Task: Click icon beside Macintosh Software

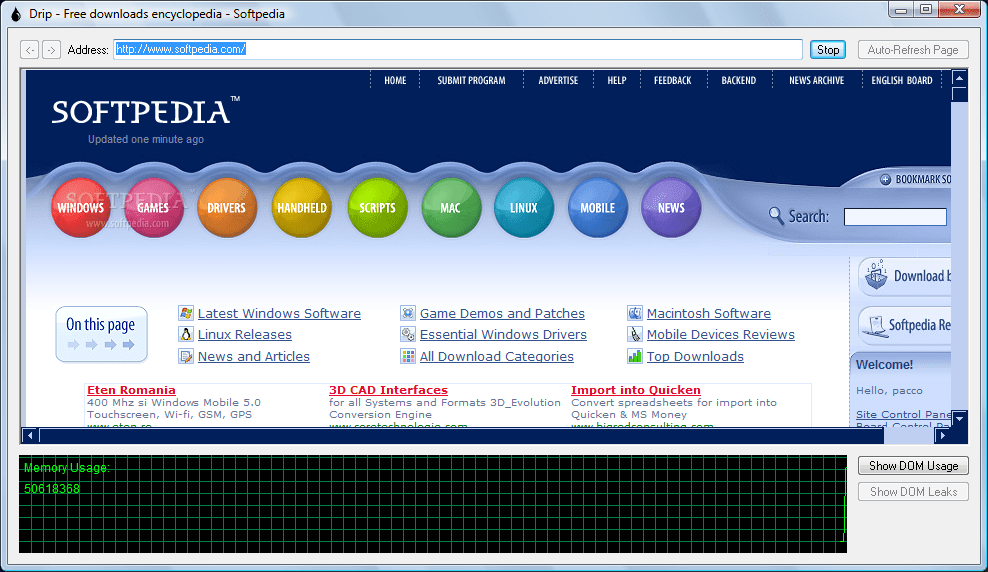Action: click(x=635, y=313)
